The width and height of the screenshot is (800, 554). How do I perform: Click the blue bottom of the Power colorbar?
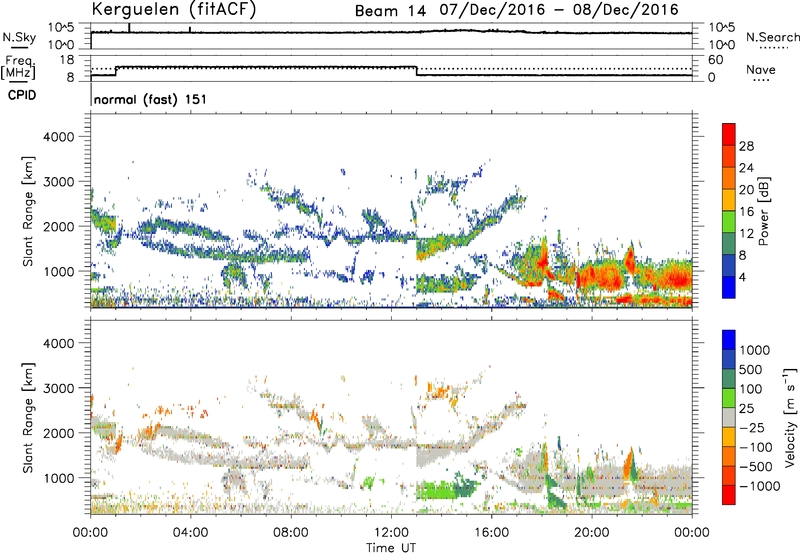729,287
